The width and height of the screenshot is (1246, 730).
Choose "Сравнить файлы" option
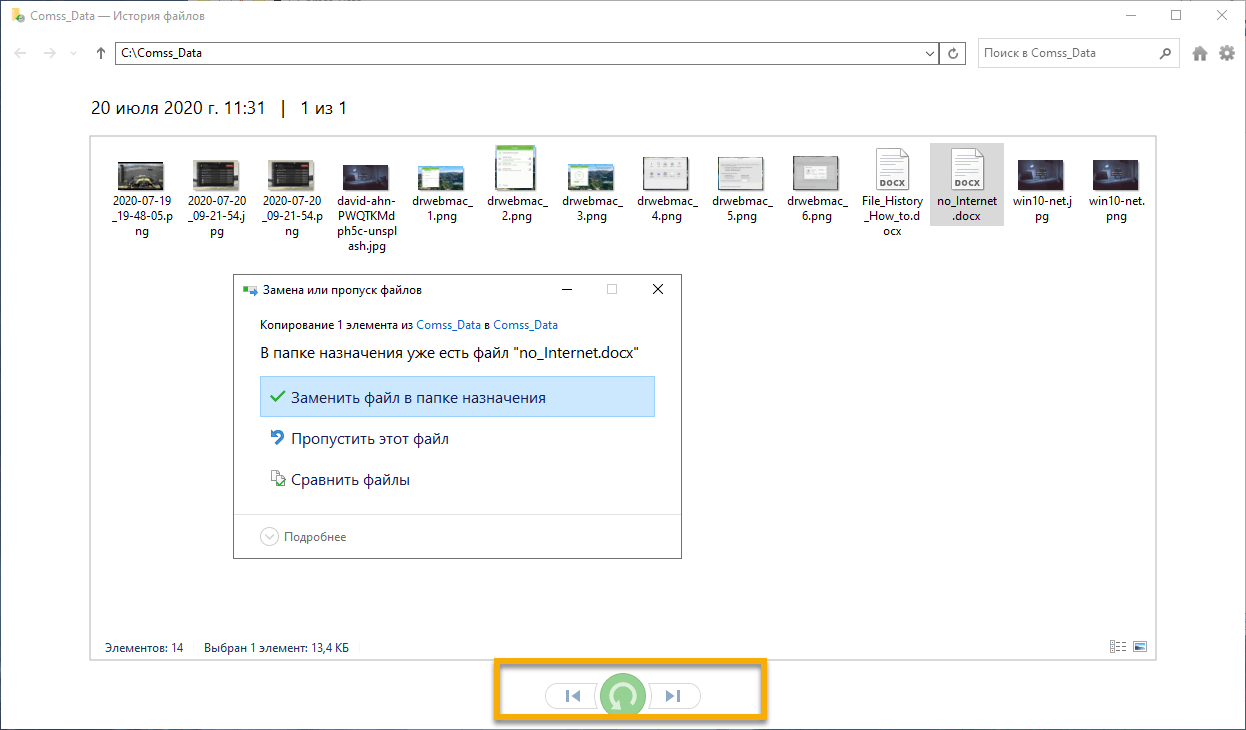coord(457,480)
